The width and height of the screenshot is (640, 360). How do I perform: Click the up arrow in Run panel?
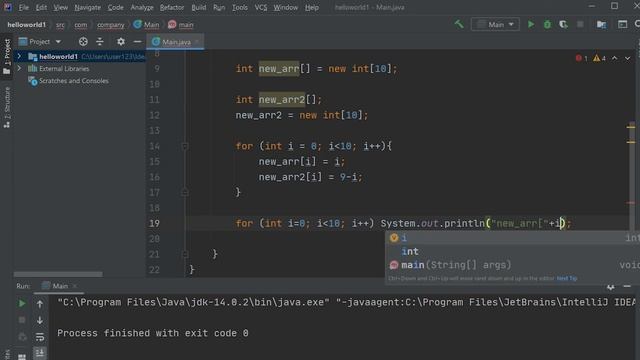coord(40,304)
